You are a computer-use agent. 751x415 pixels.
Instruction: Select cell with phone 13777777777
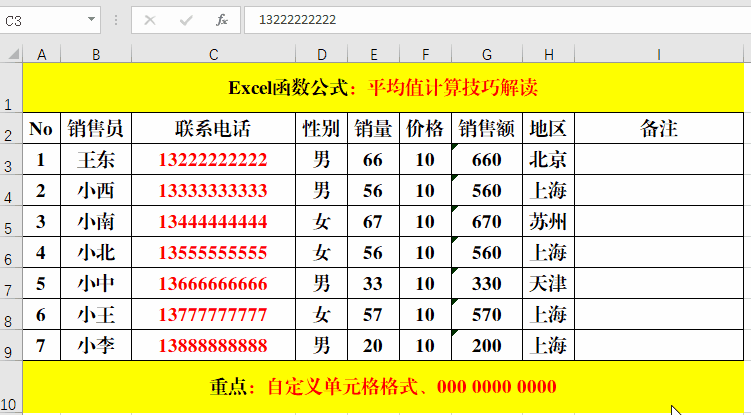214,314
